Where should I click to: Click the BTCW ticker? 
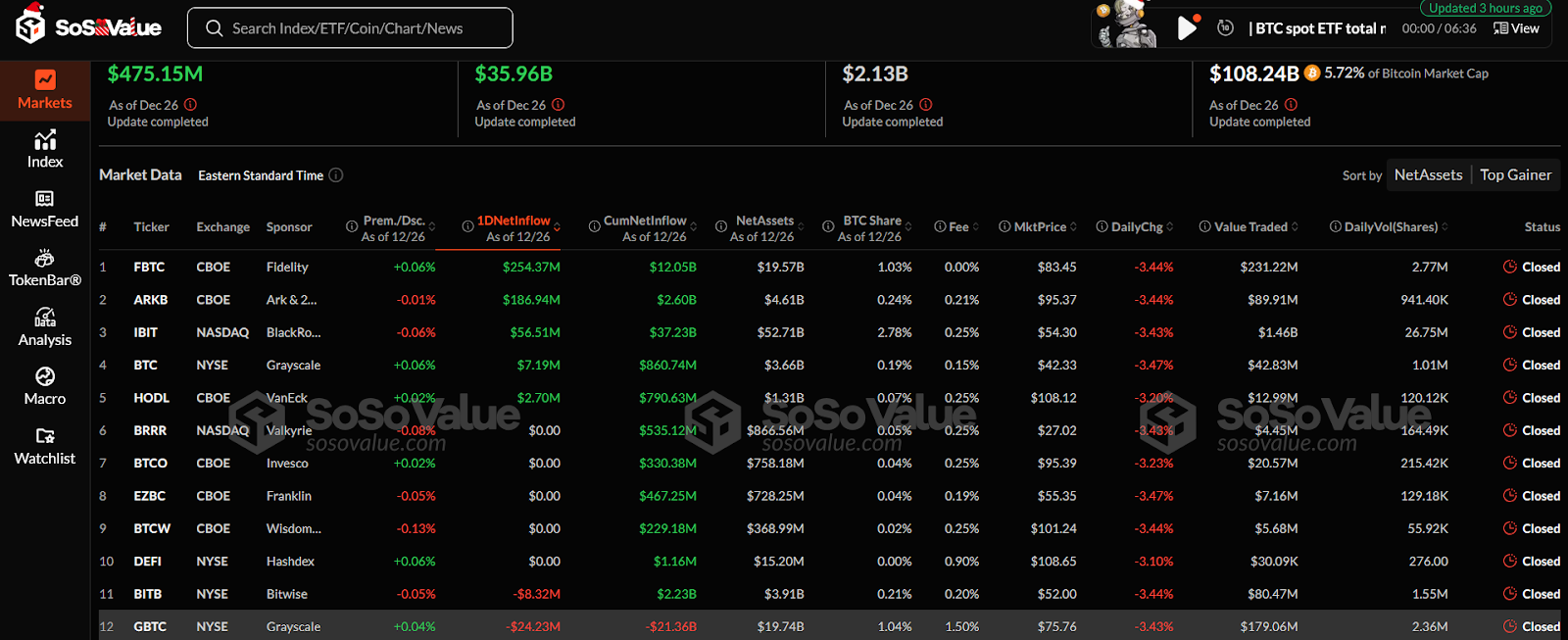click(x=152, y=528)
